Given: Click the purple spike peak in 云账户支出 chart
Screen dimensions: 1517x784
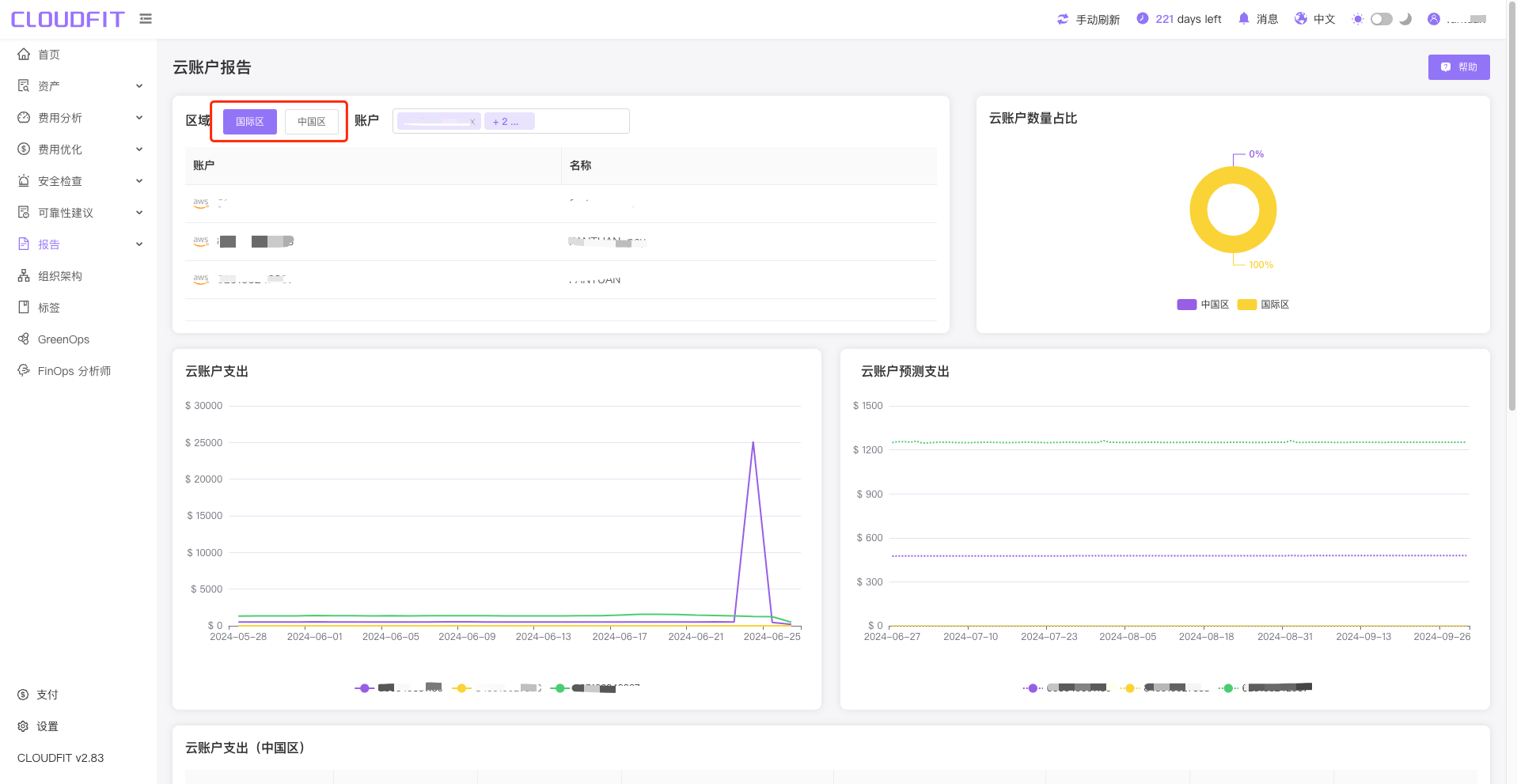Looking at the screenshot, I should tap(753, 443).
